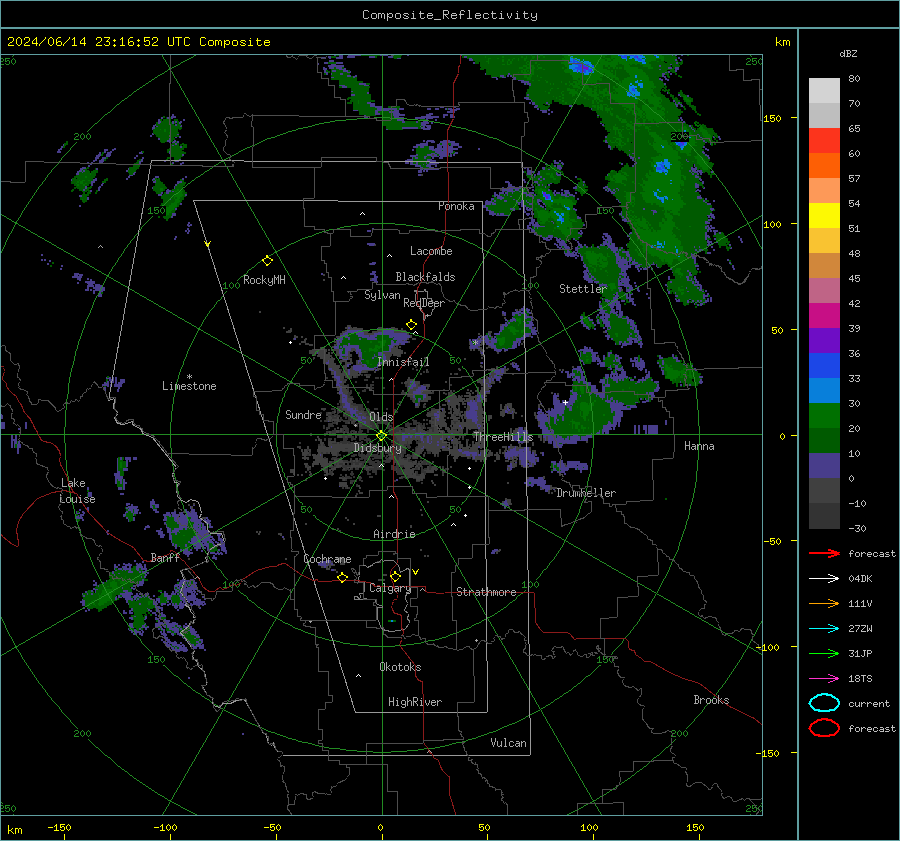Screen dimensions: 900x841
Task: Click the dBZ legend heading
Action: pos(848,53)
